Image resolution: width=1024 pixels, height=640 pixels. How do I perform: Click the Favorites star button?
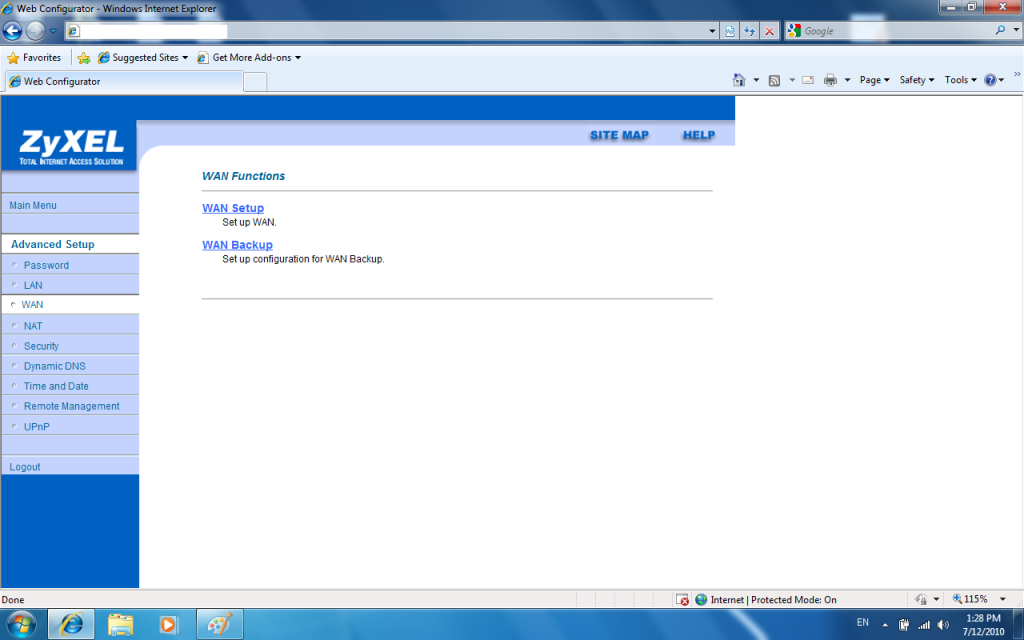[x=34, y=58]
